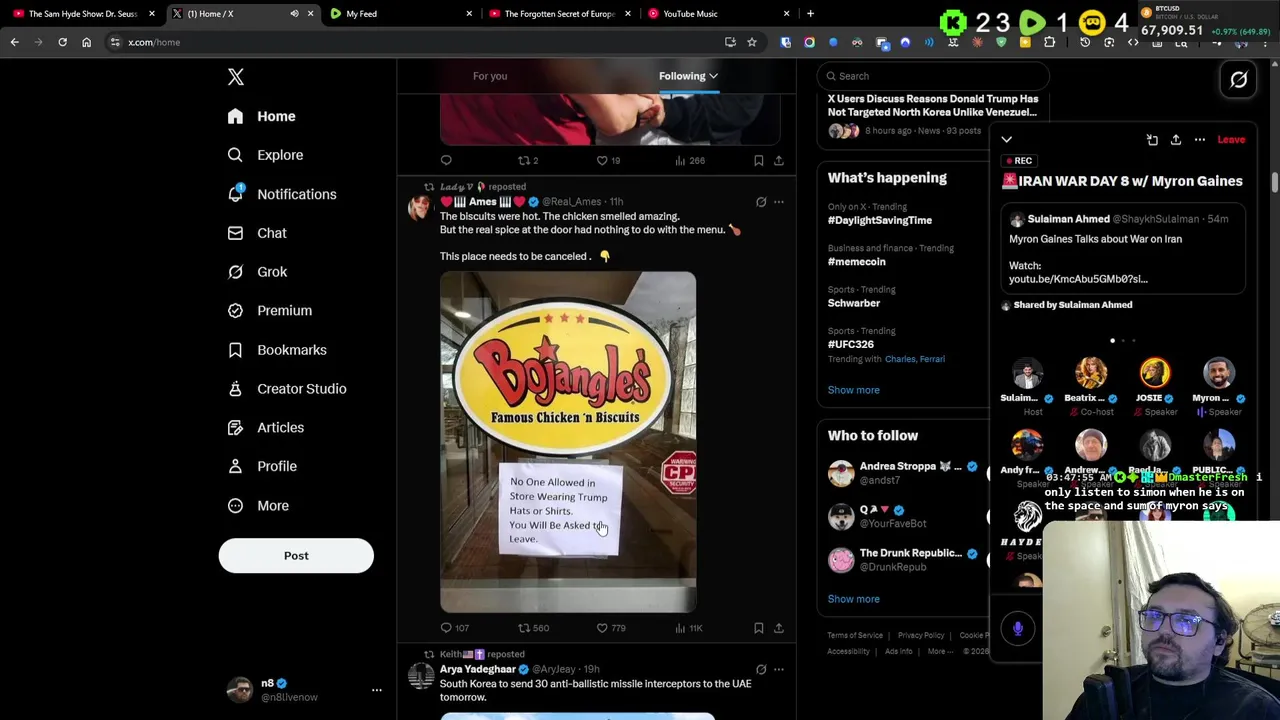Reload the page in the browser

tap(62, 42)
